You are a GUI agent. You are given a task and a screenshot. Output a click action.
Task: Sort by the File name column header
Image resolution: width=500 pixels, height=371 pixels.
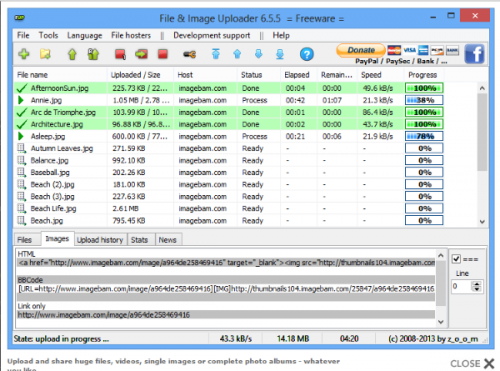(x=60, y=75)
